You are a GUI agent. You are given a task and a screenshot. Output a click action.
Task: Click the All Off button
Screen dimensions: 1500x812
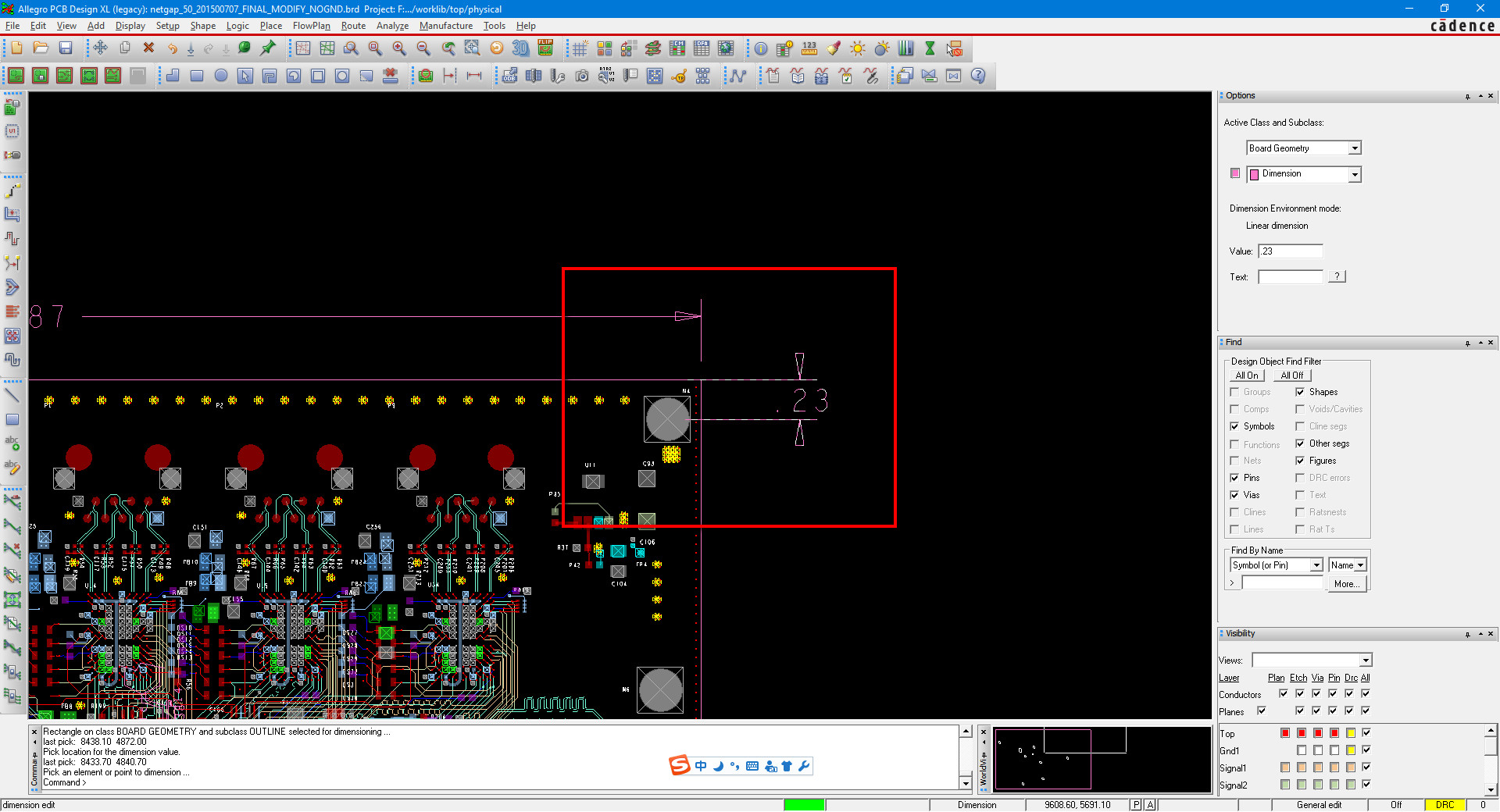click(x=1291, y=376)
